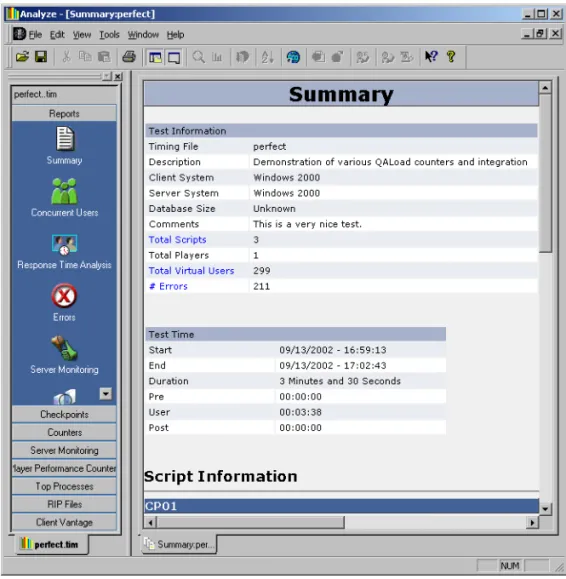
Task: Click the Duration value '3 Minutes and 30 Seconds'
Action: (340, 381)
